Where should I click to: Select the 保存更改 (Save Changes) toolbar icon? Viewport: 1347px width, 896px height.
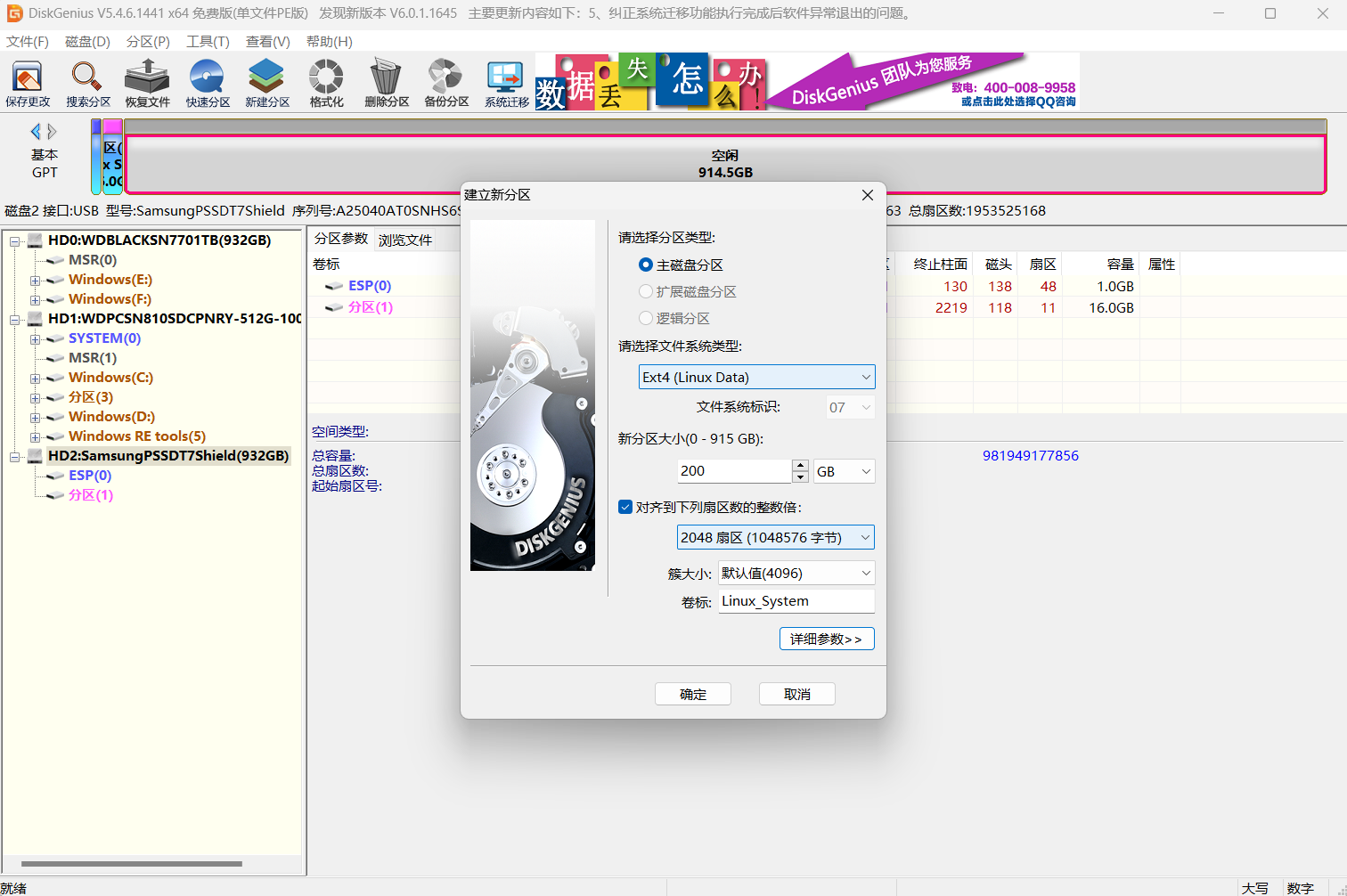pyautogui.click(x=27, y=82)
